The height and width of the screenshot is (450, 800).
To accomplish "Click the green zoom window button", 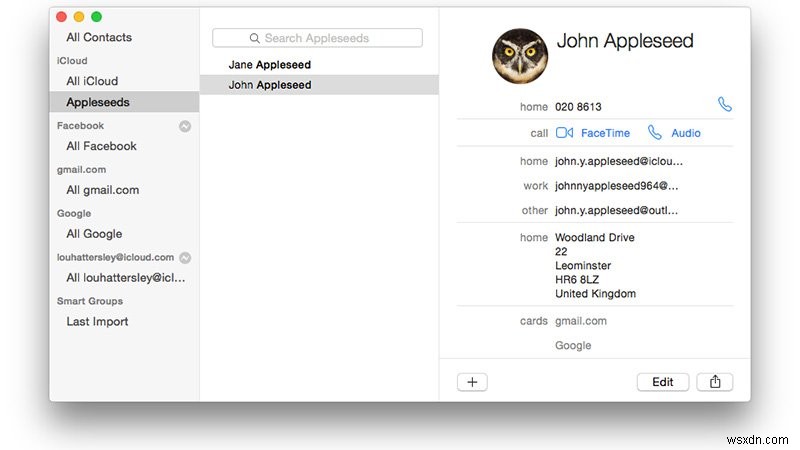I will point(96,17).
